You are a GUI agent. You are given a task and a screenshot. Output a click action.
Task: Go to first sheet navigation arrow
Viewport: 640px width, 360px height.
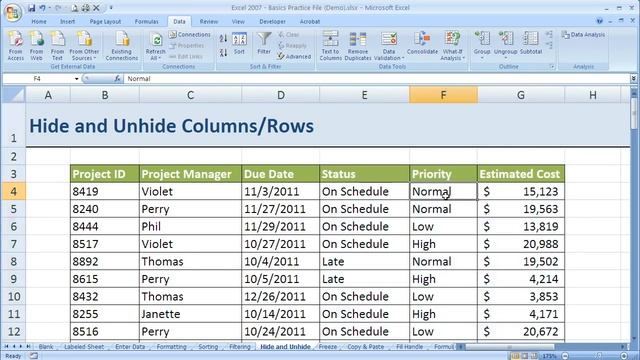click(6, 347)
